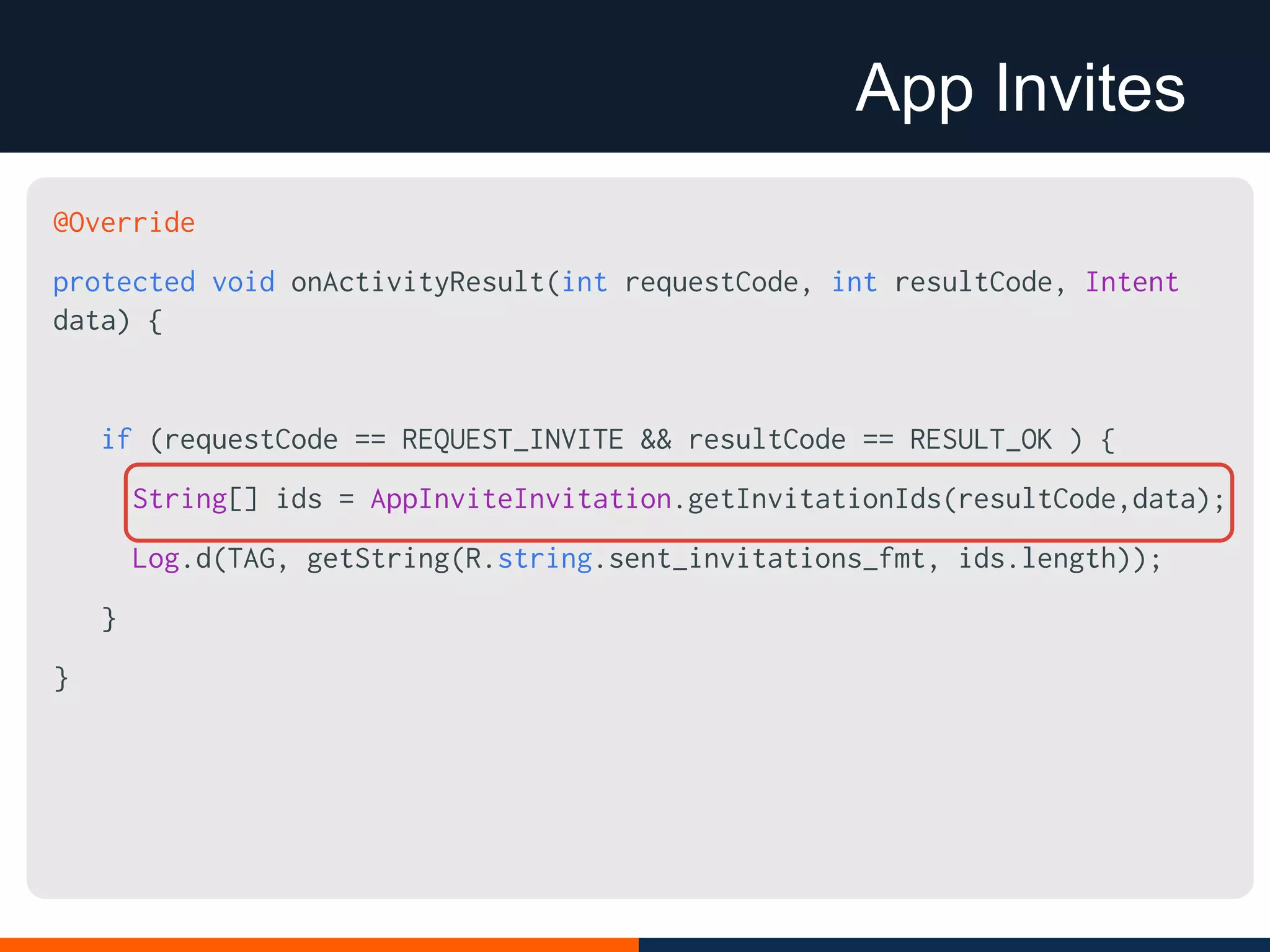Click the 'resultCode,' parameter in the signature
This screenshot has height=952, width=1270.
click(980, 283)
